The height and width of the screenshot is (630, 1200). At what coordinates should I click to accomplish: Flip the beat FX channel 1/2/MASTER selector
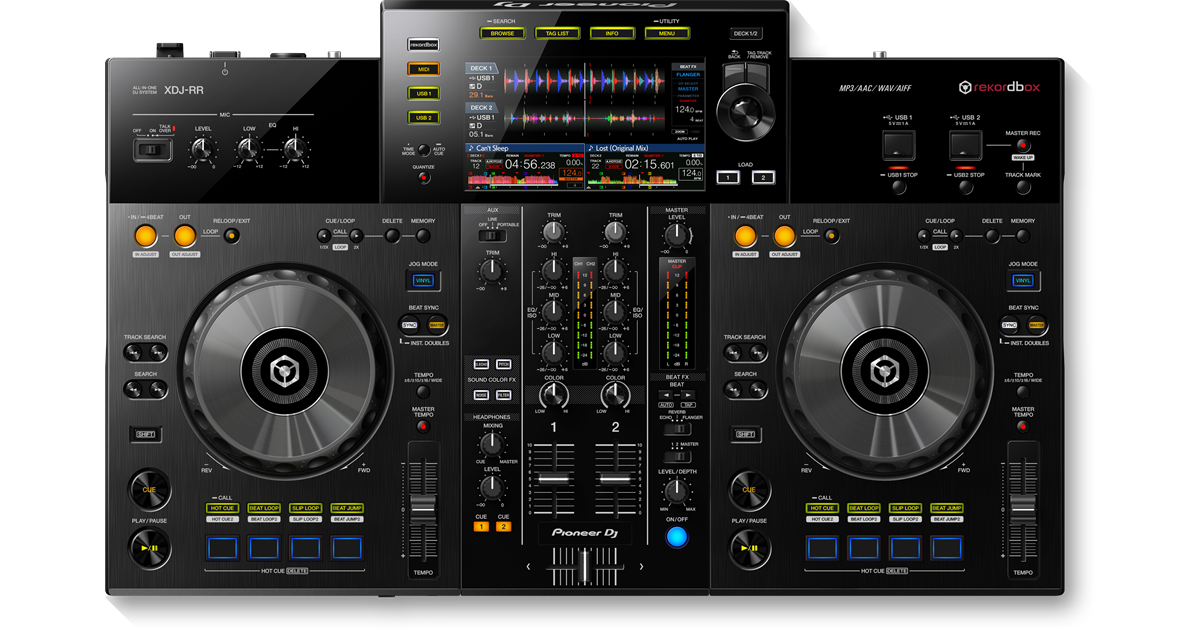677,457
